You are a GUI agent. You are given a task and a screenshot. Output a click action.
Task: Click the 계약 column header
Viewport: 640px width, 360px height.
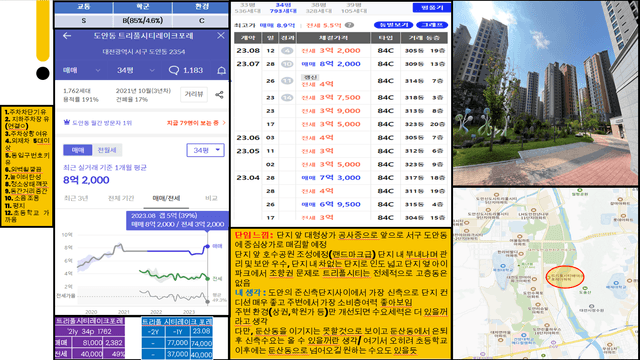248,38
